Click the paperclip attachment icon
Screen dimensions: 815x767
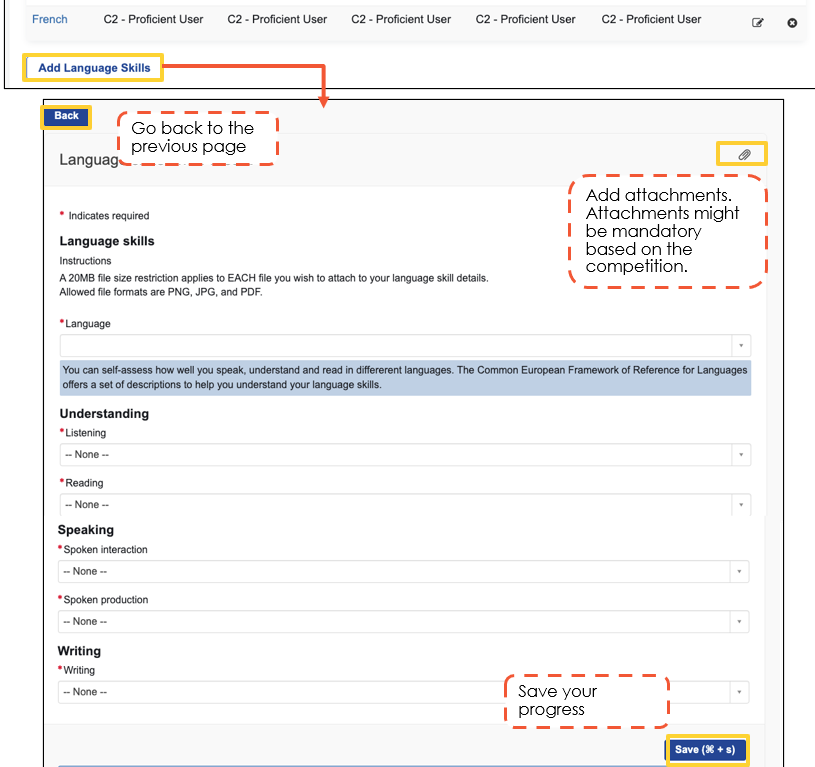(x=744, y=154)
